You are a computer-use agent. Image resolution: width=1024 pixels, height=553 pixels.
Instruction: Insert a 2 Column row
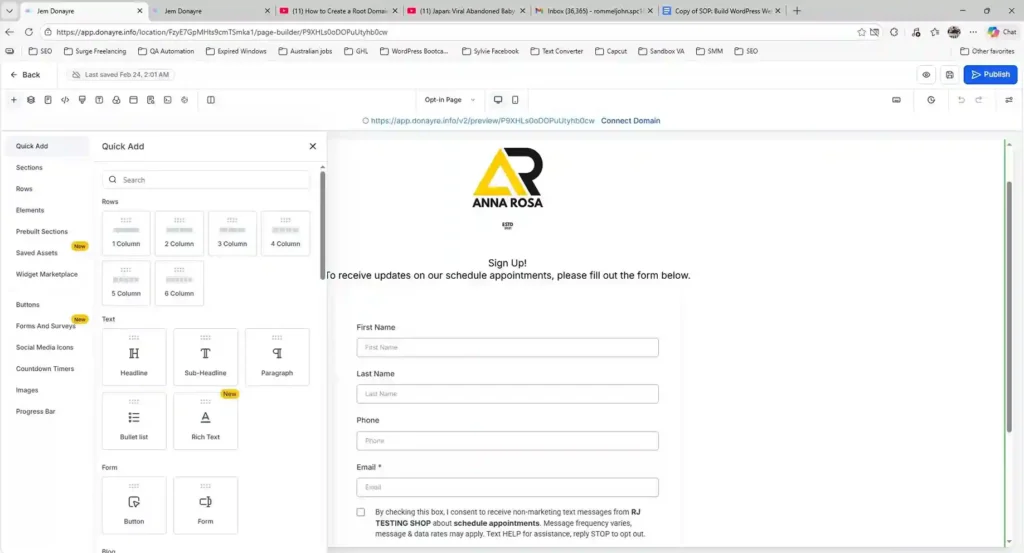coord(179,233)
